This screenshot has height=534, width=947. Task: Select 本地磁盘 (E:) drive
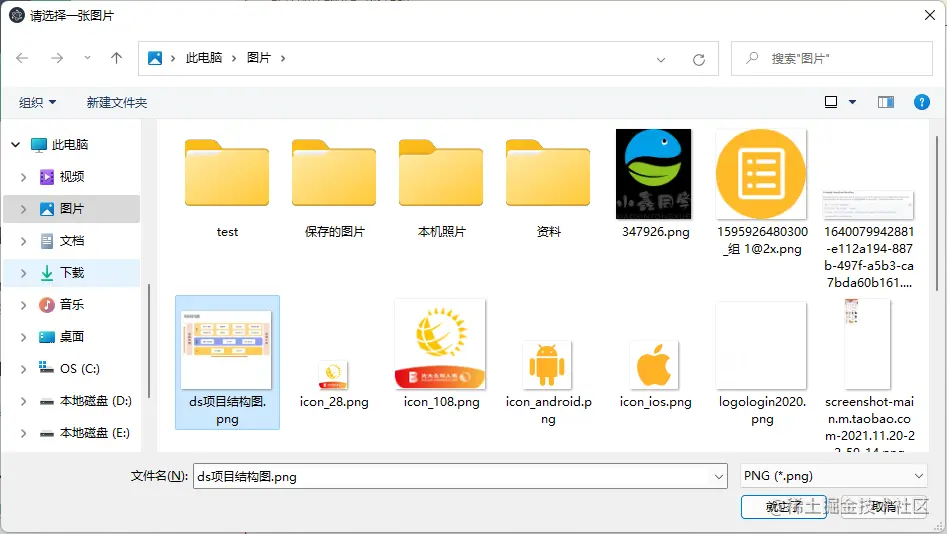click(94, 433)
